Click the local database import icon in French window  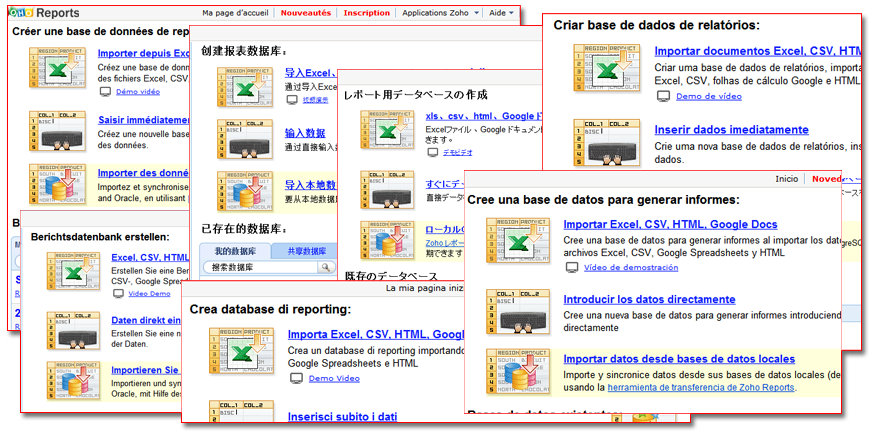point(57,183)
